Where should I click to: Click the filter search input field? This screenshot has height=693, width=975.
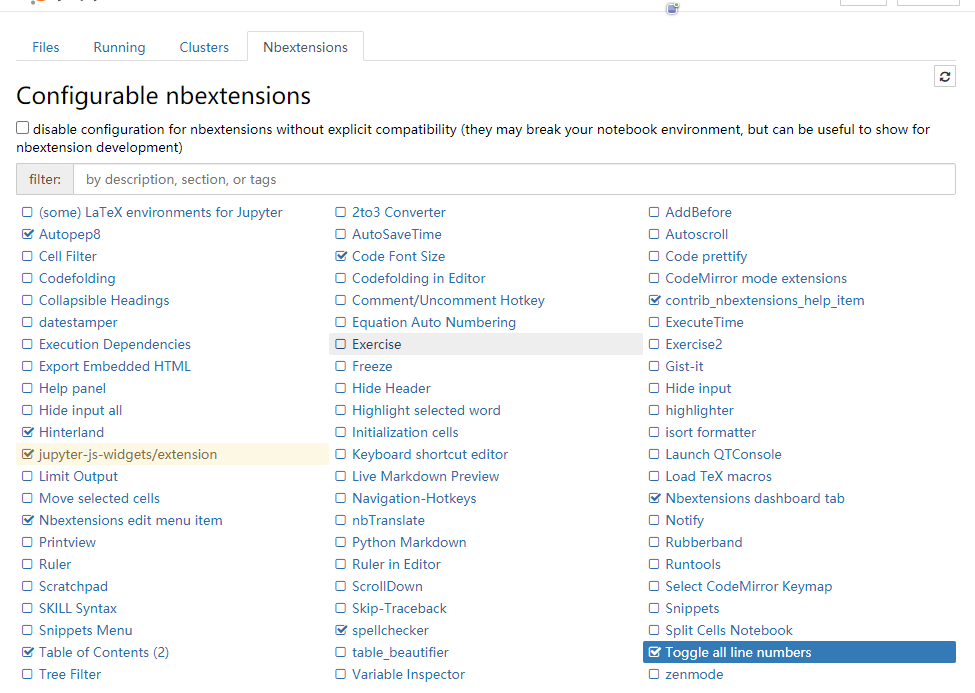tap(514, 180)
